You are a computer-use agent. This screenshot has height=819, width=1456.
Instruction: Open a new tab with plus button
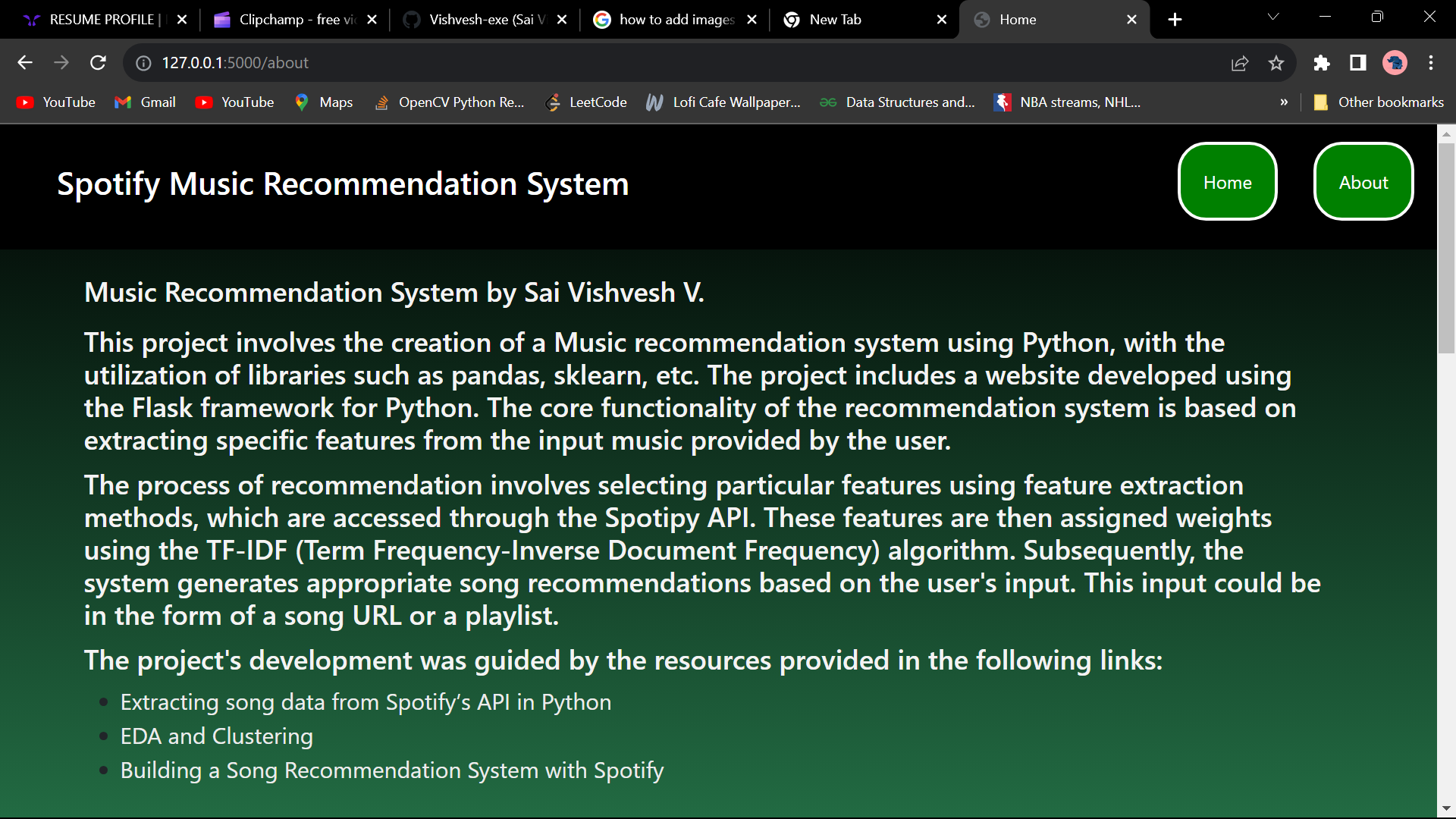[x=1175, y=20]
